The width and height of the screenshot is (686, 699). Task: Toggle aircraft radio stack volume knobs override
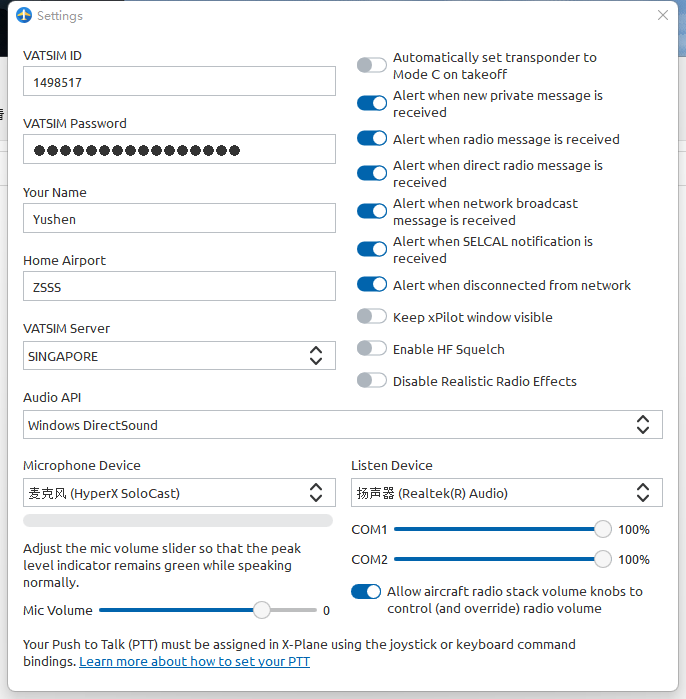pos(366,592)
